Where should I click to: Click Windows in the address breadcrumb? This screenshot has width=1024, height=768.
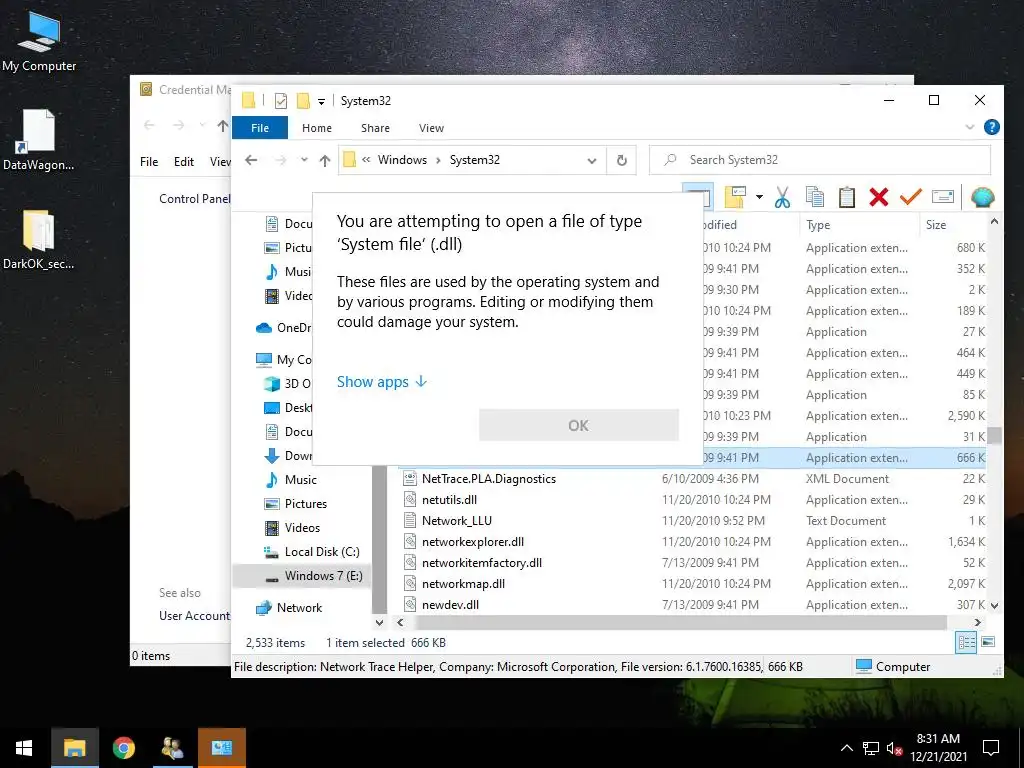click(x=402, y=160)
